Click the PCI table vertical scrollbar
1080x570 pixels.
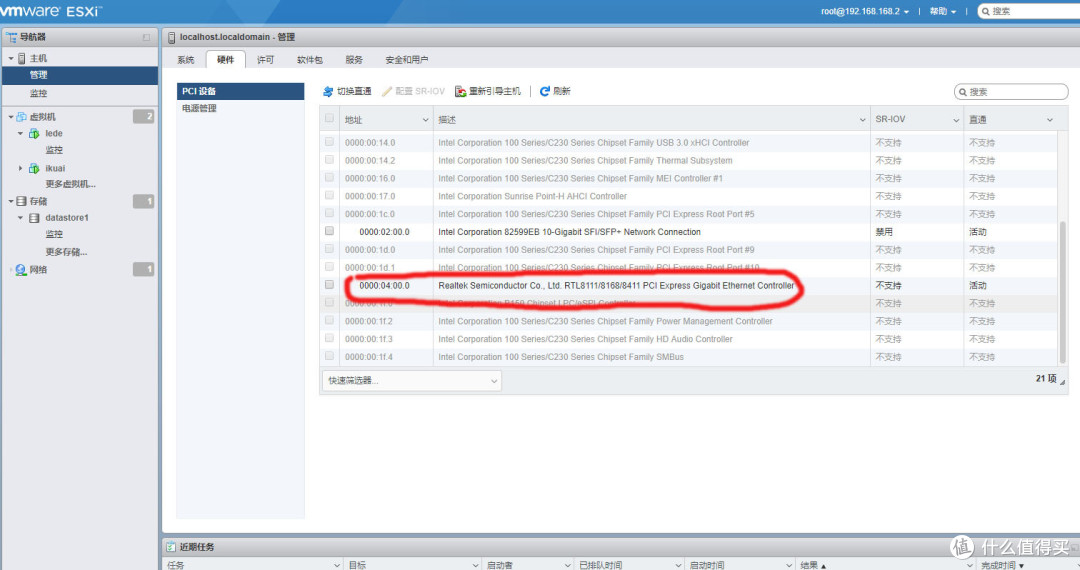point(1062,293)
